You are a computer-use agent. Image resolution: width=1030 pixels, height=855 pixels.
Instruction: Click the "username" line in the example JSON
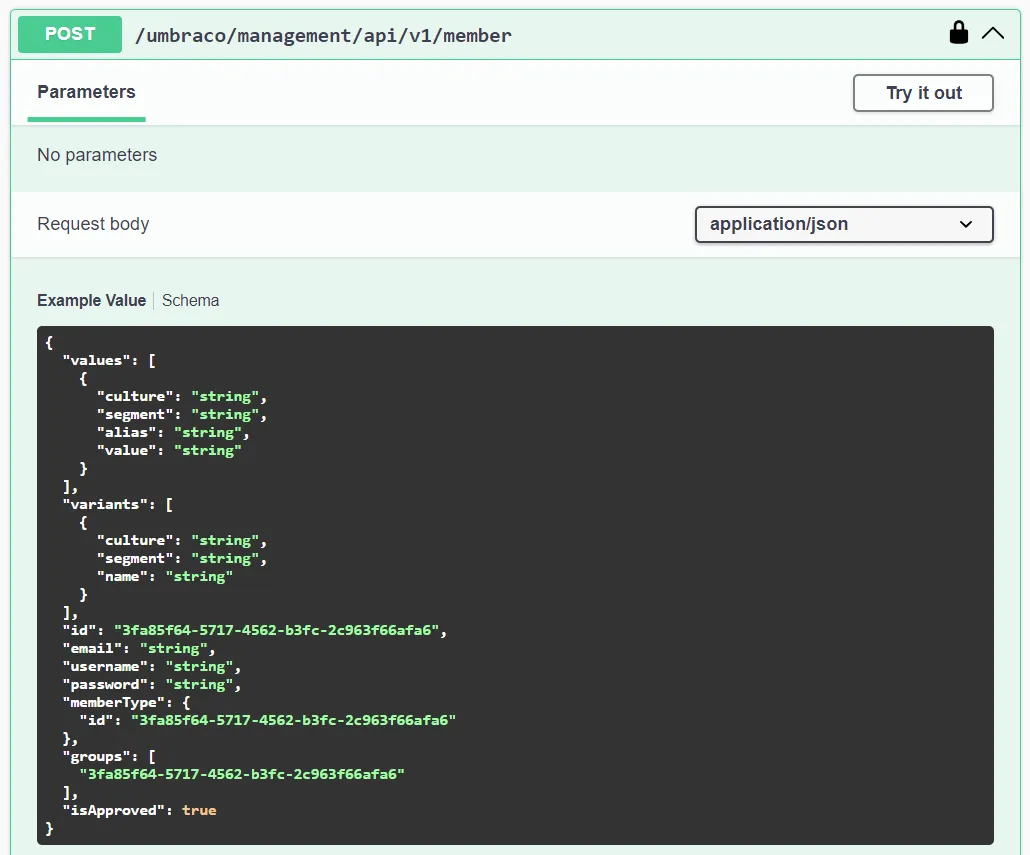pyautogui.click(x=151, y=666)
